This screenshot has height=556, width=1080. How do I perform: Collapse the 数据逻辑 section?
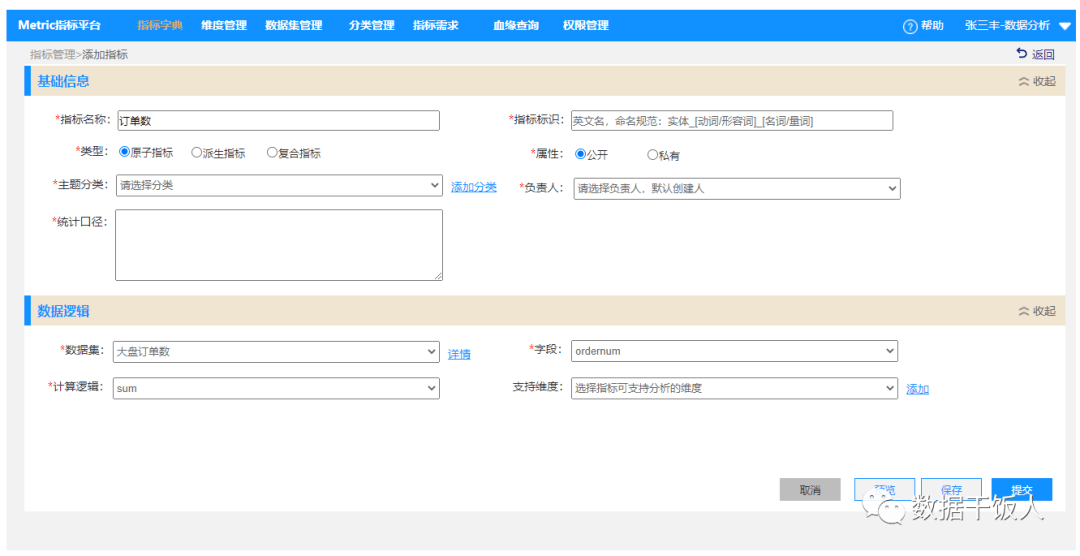(1036, 311)
